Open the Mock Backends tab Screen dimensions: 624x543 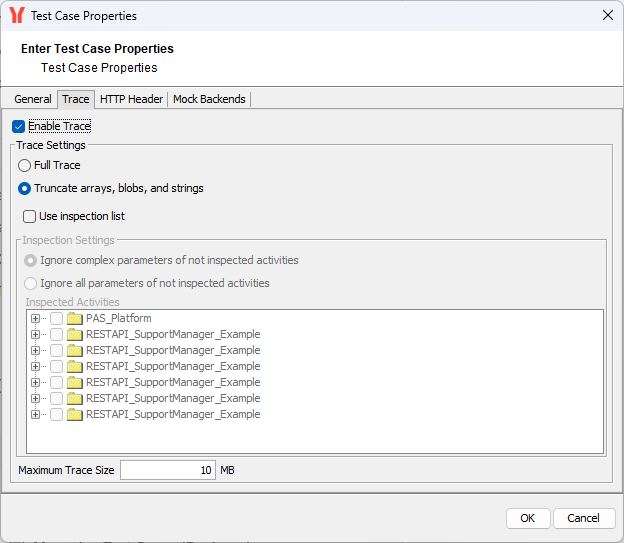[x=209, y=99]
